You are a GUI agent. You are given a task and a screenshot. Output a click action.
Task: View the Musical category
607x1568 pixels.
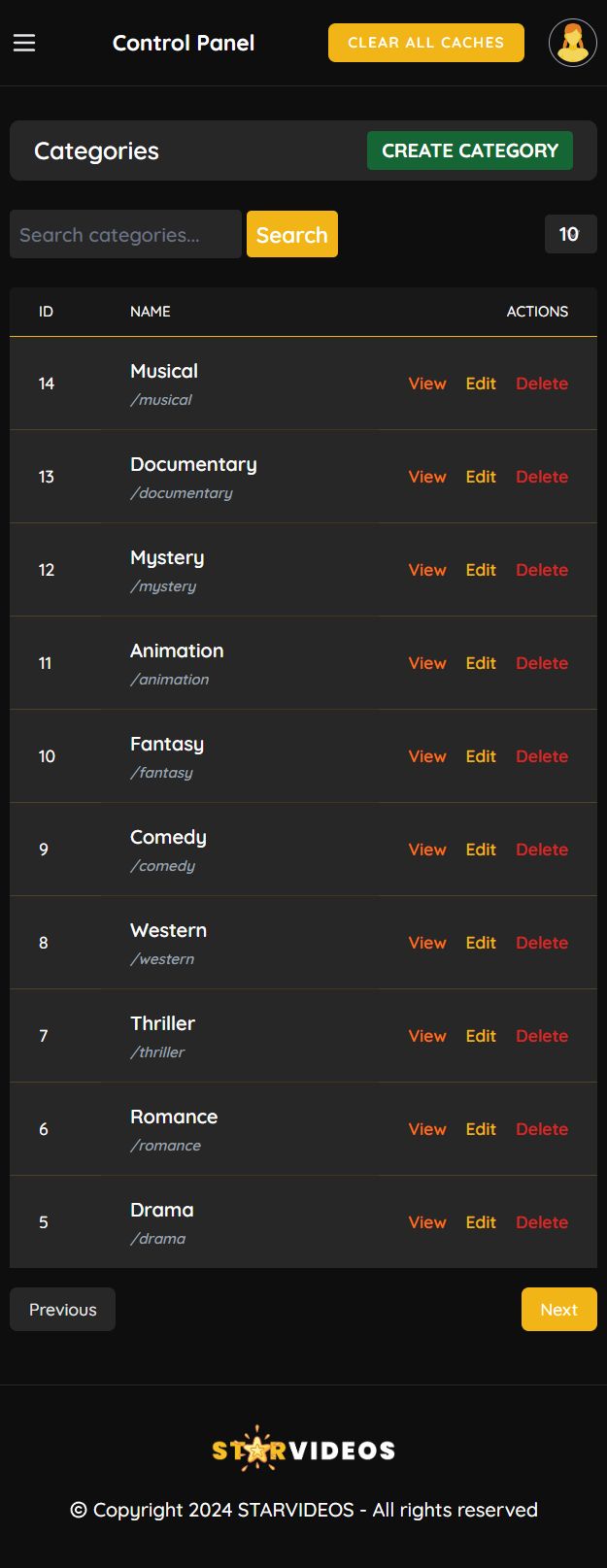(427, 384)
